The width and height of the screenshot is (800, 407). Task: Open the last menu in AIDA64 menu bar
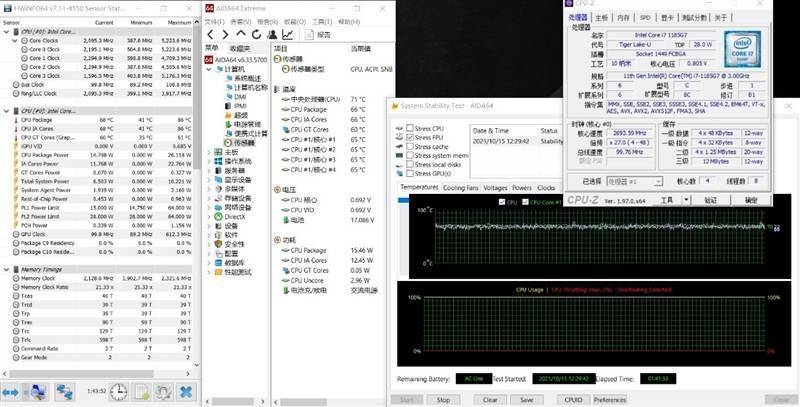click(x=349, y=22)
